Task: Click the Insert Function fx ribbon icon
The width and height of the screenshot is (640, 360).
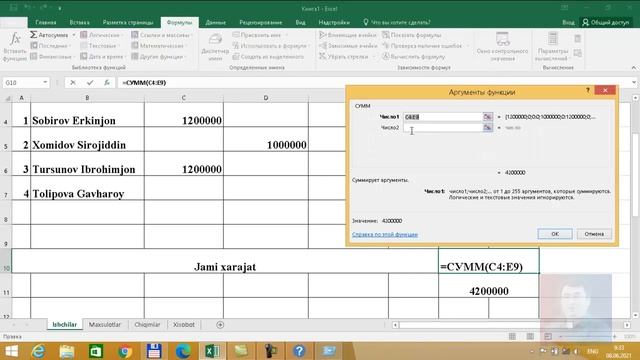Action: click(x=15, y=47)
